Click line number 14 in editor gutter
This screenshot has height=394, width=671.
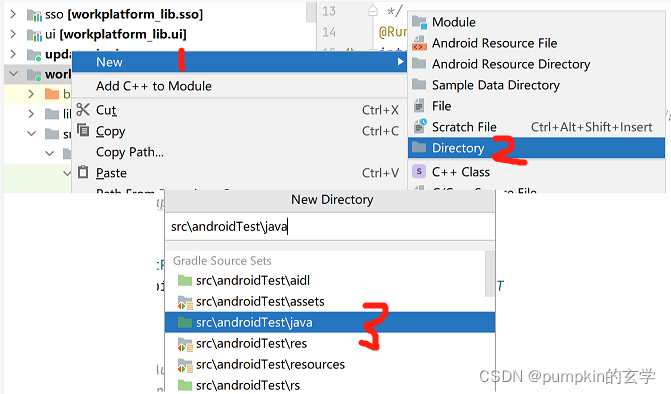(329, 32)
